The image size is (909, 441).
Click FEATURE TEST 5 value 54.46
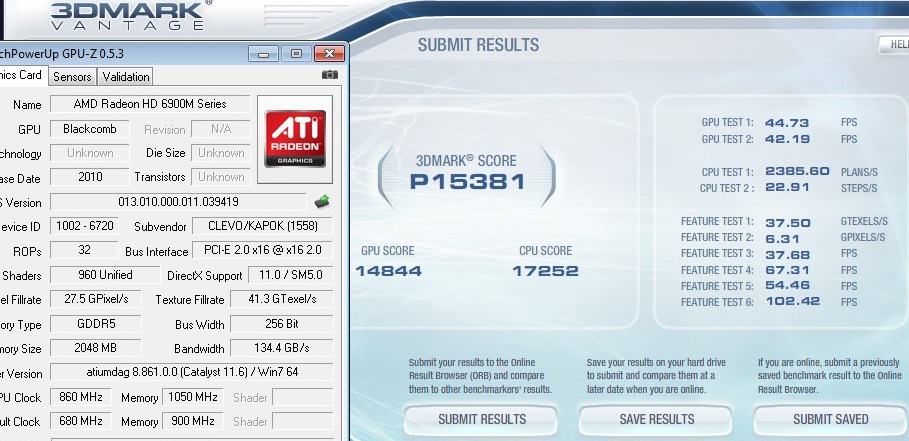(787, 286)
